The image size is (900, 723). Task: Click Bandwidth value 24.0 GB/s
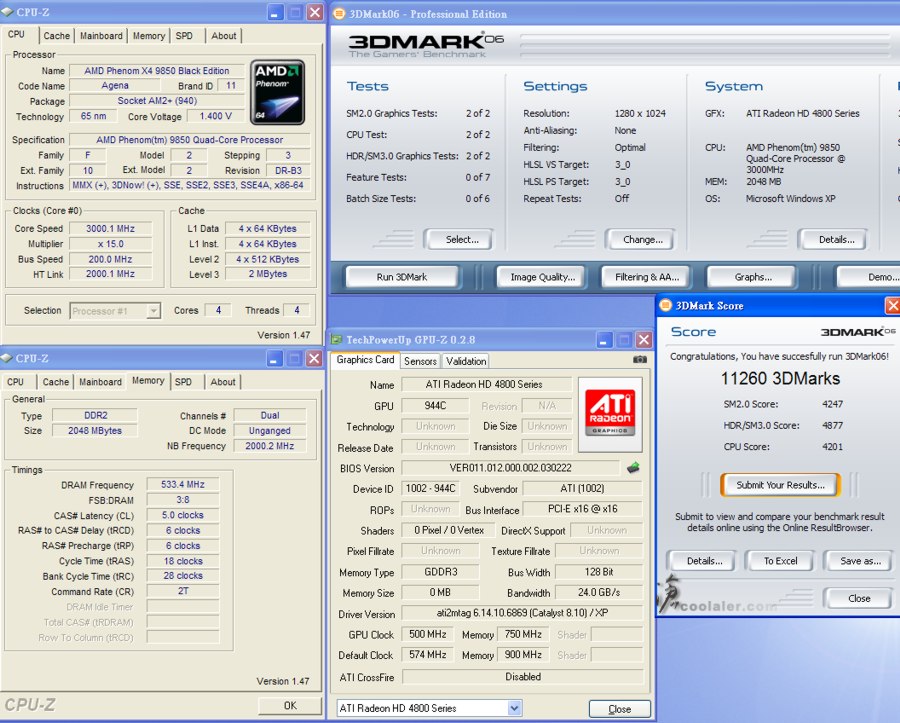point(599,592)
